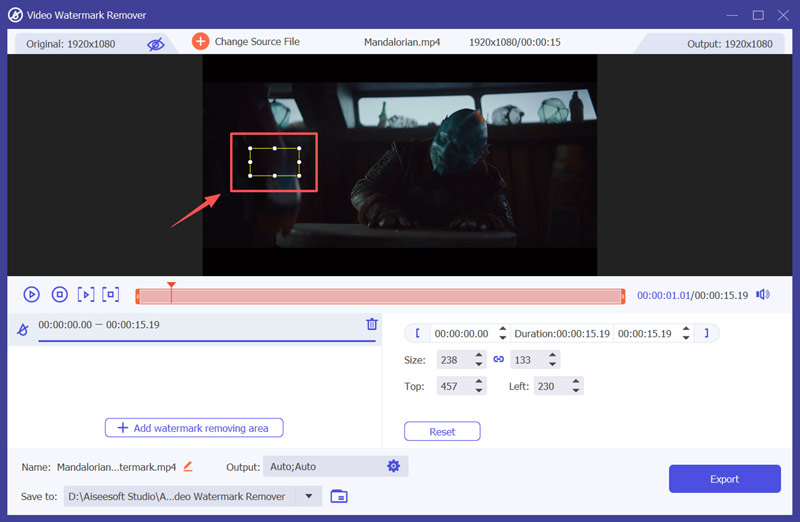Image resolution: width=800 pixels, height=522 pixels.
Task: Click the Size height field showing 133
Action: point(528,360)
